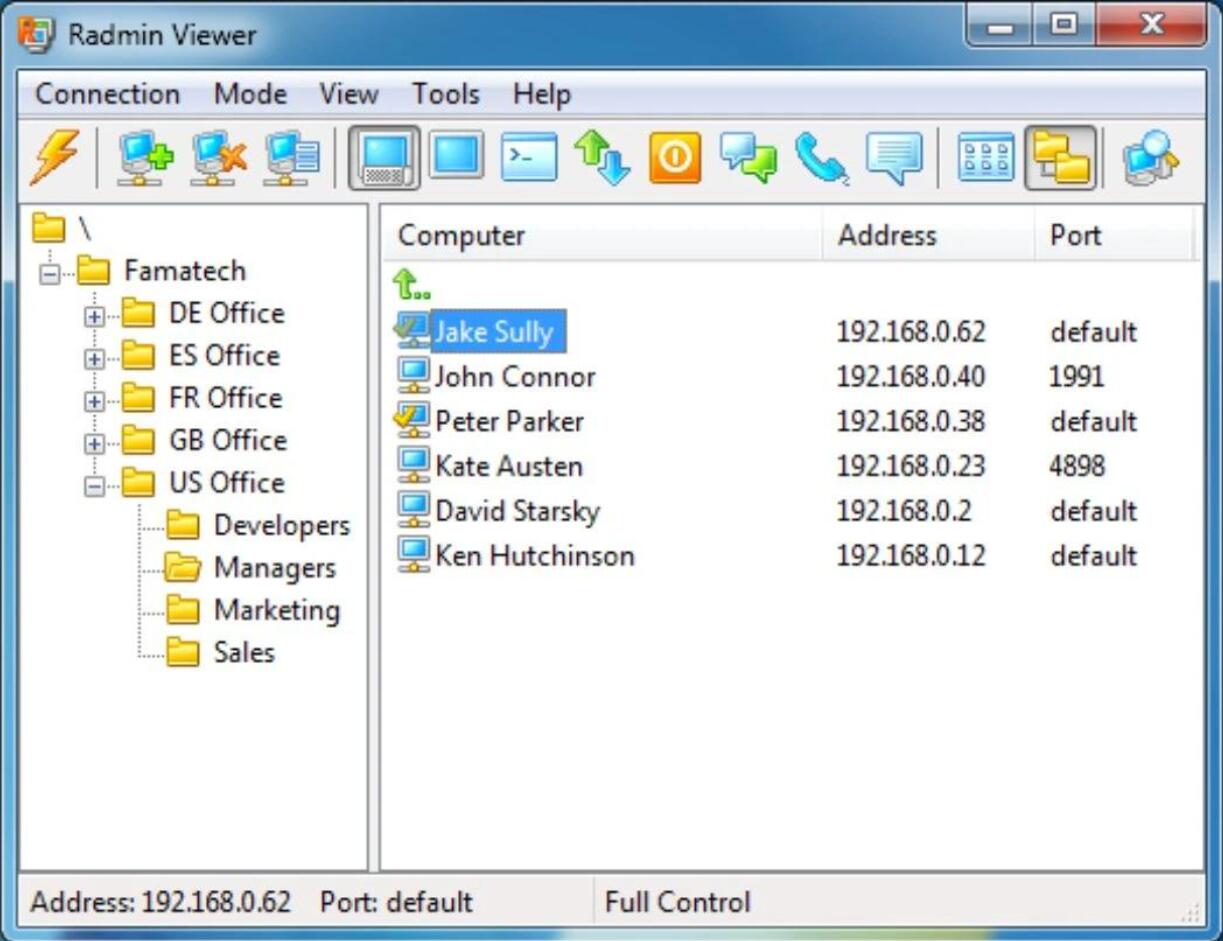Select File Transfer arrows icon

(602, 158)
